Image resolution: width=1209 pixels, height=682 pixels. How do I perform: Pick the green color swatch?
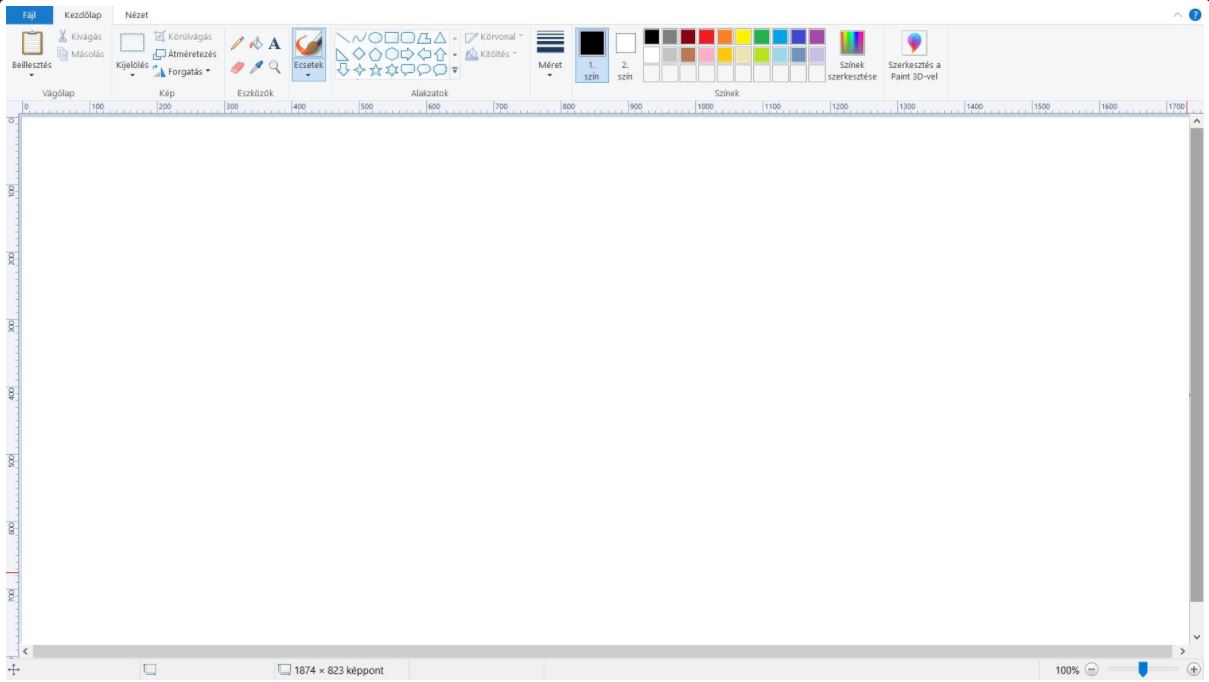(x=762, y=37)
